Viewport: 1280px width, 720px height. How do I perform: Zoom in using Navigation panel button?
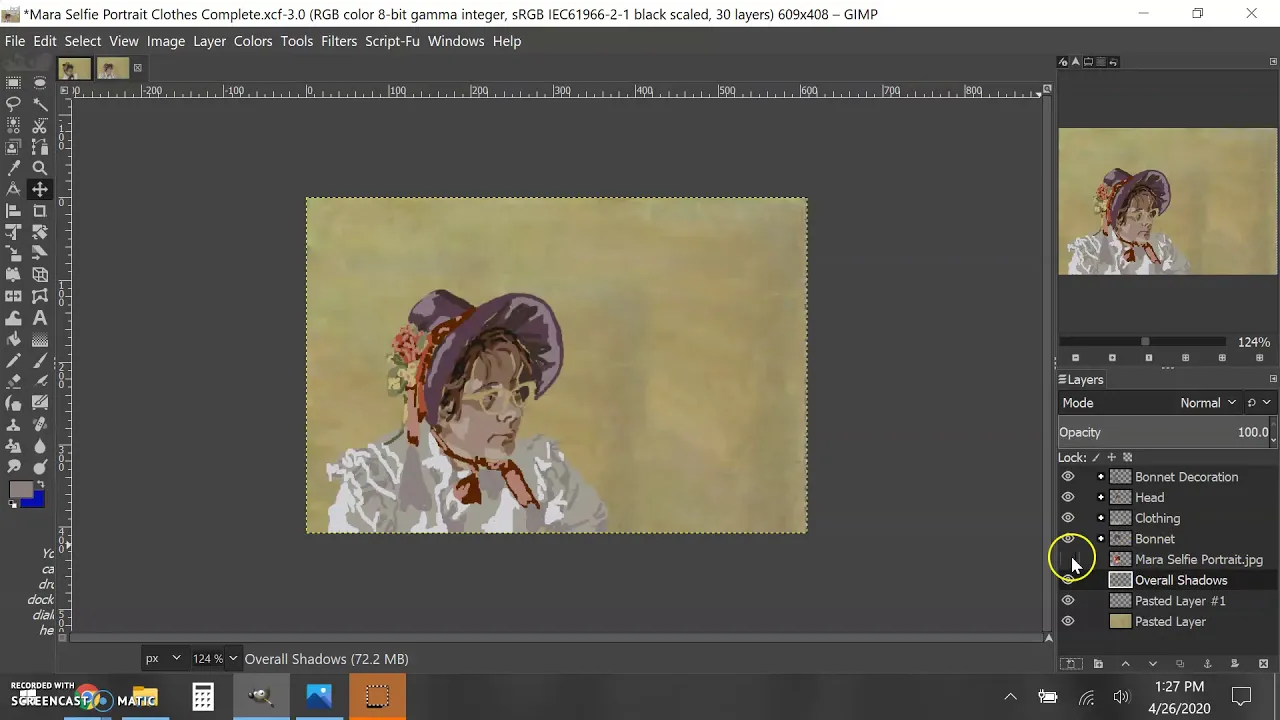point(1112,358)
